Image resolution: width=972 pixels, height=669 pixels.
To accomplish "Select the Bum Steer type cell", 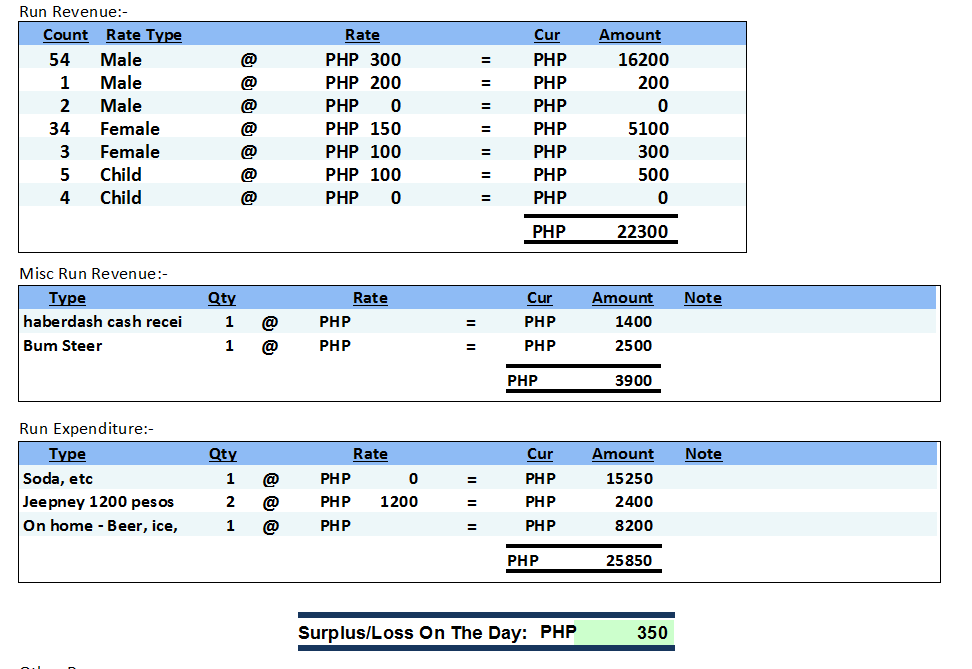I will 63,346.
